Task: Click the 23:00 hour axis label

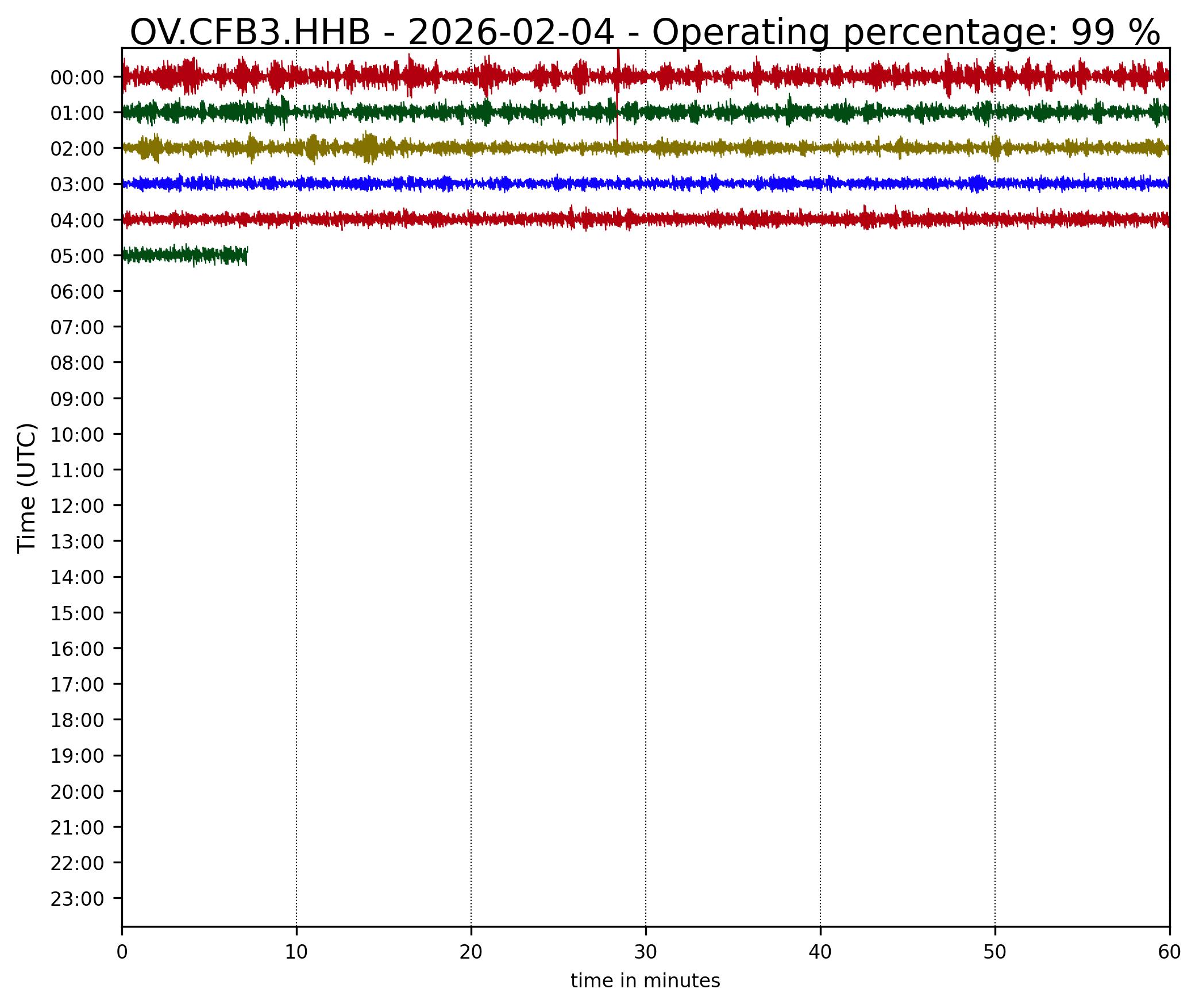Action: [x=76, y=899]
